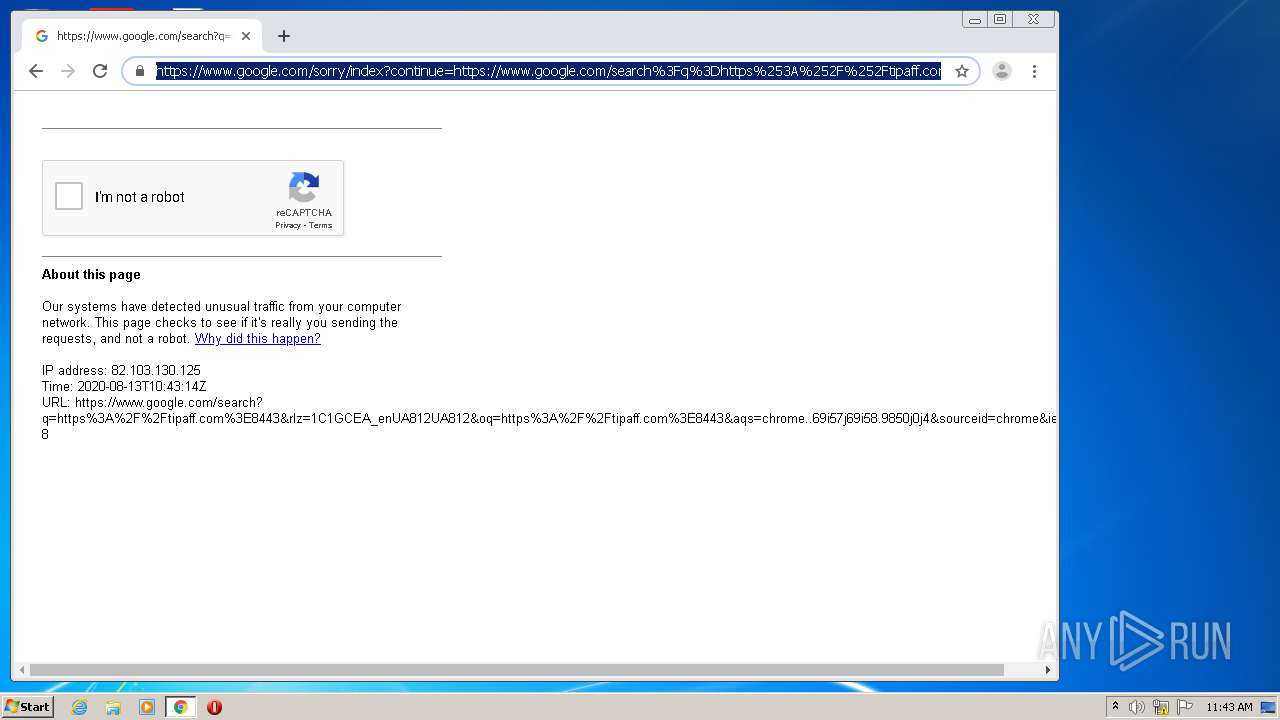Bookmark this page with the star
The image size is (1280, 720).
(962, 71)
